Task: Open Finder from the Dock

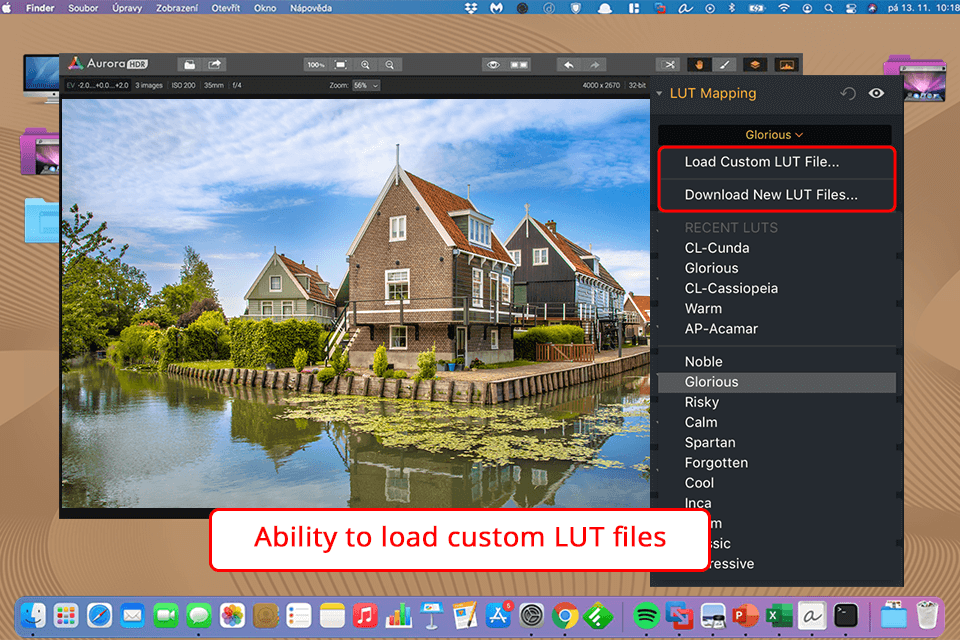Action: [x=33, y=616]
